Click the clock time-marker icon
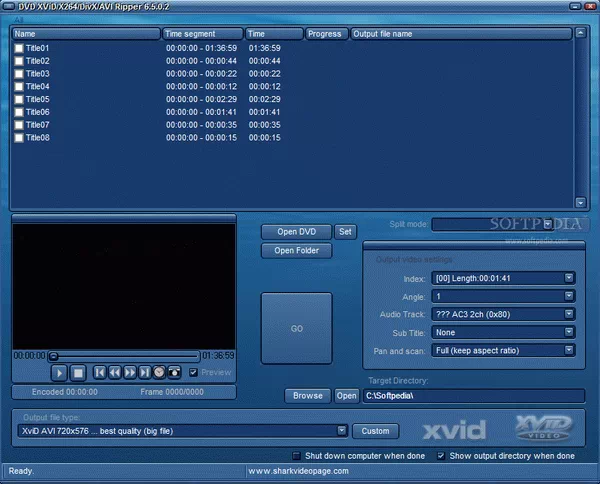600x484 pixels. 159,372
